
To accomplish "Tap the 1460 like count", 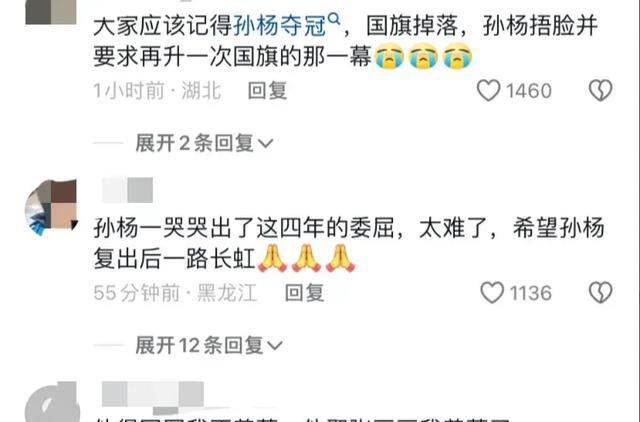I will 529,91.
